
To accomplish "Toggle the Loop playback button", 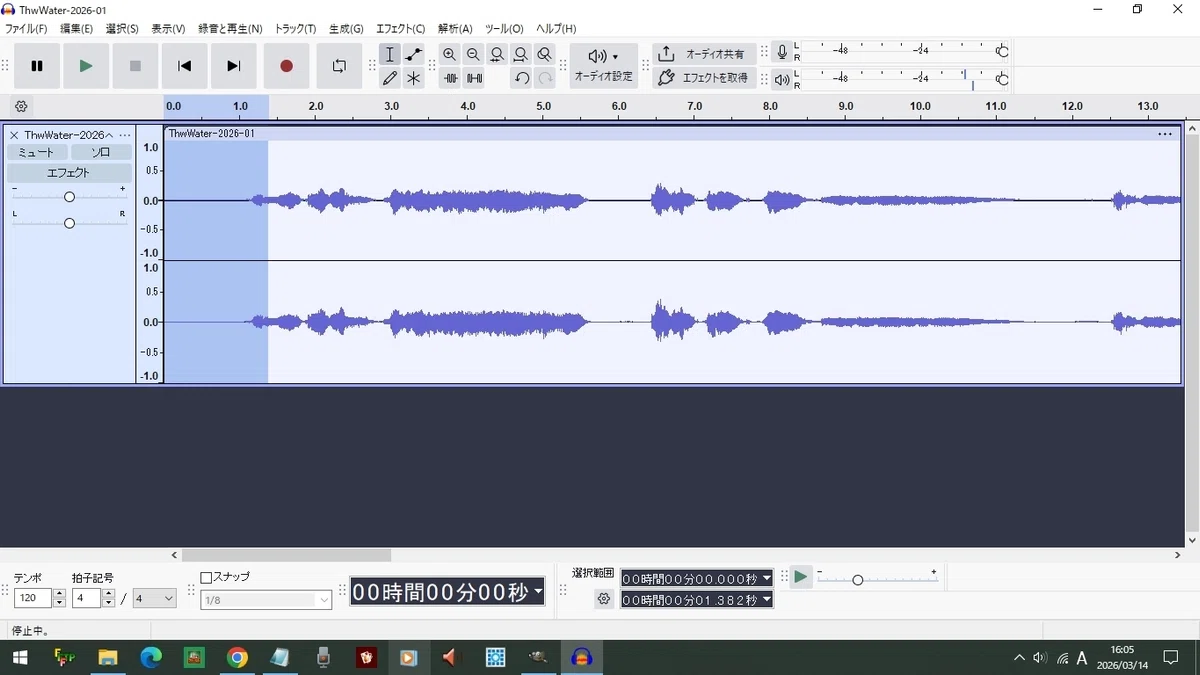I will pos(339,66).
